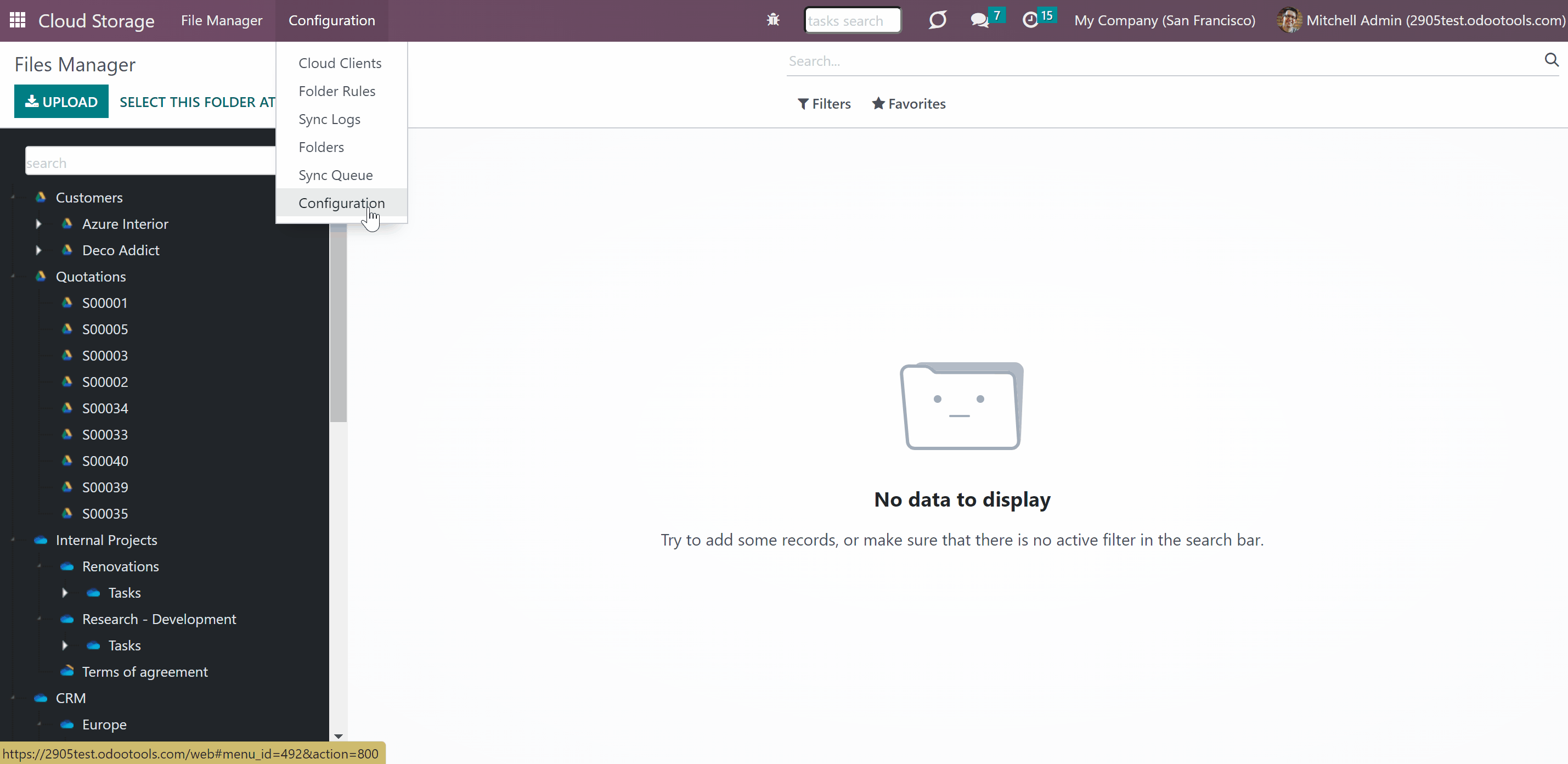
Task: Click the cloud icon beside Terms of agreement
Action: pyautogui.click(x=67, y=671)
